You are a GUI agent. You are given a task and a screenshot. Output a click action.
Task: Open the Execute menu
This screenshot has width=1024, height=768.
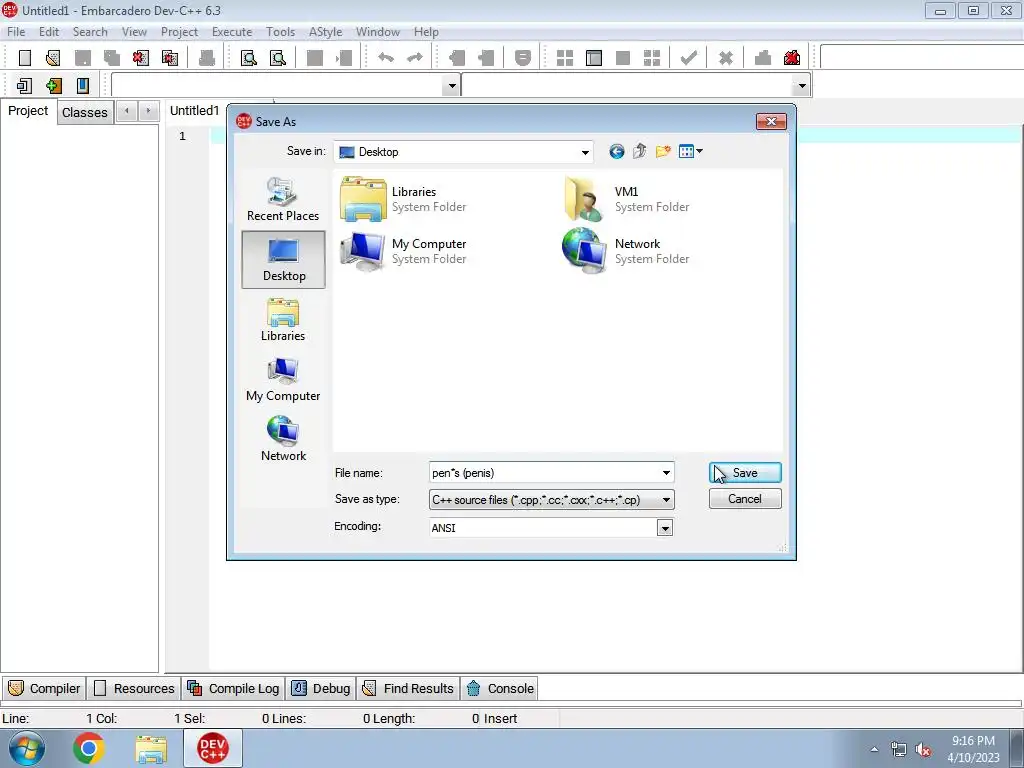[232, 31]
